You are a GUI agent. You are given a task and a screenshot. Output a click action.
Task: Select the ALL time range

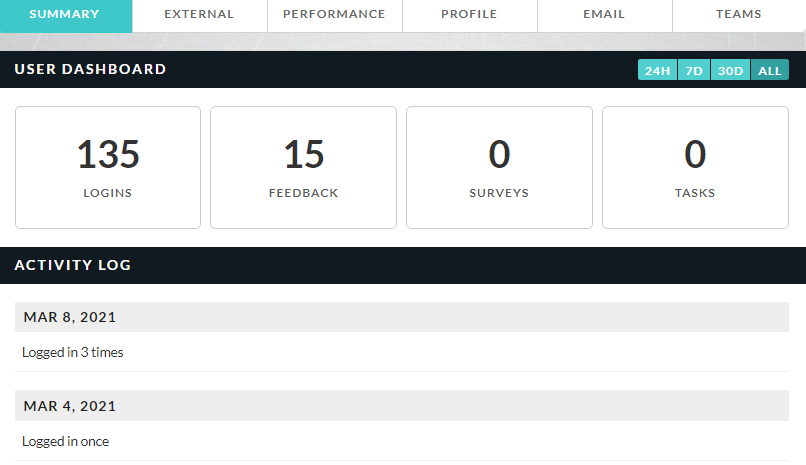pos(770,70)
